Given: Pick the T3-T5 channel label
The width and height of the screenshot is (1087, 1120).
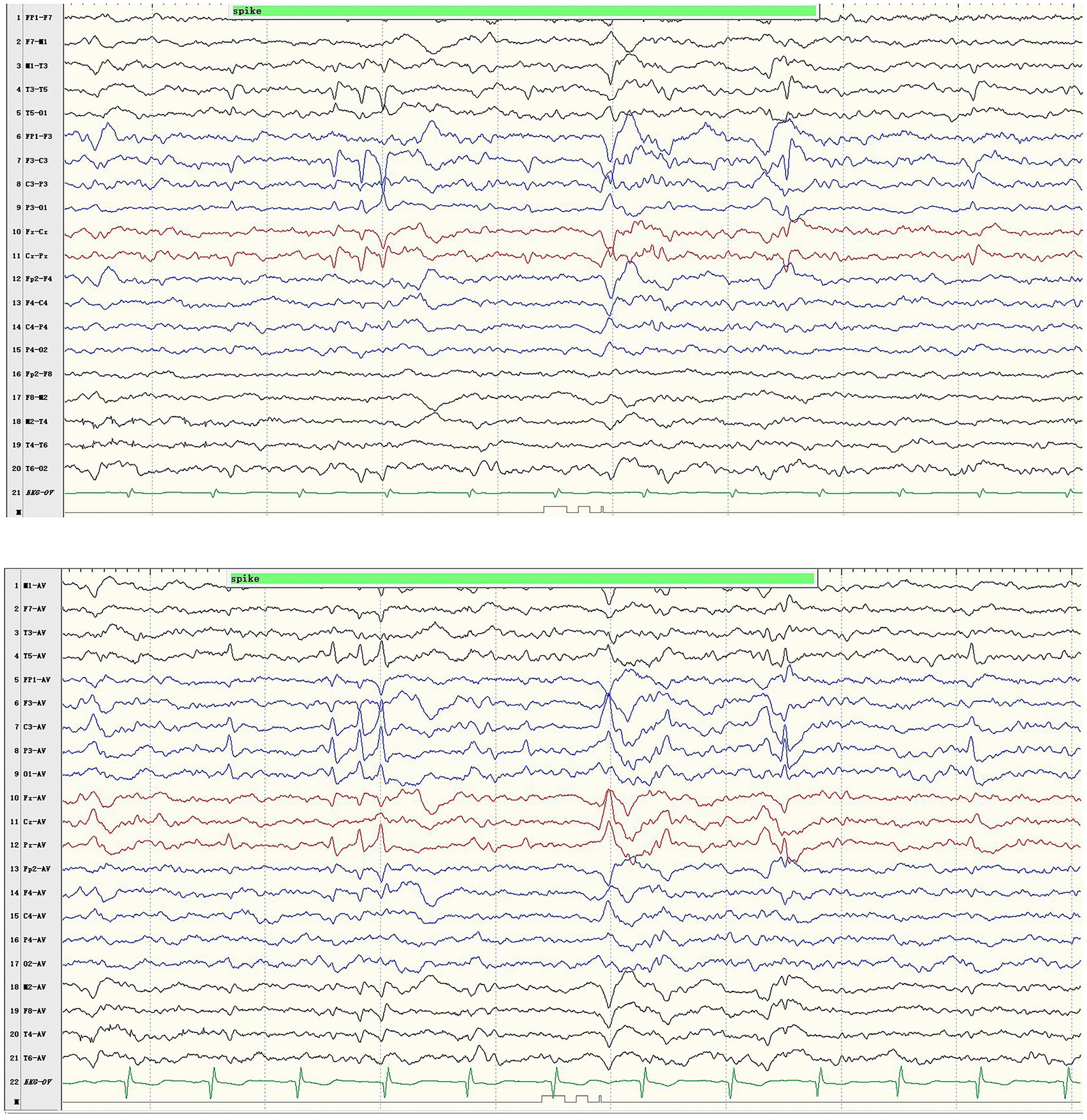Looking at the screenshot, I should [37, 89].
